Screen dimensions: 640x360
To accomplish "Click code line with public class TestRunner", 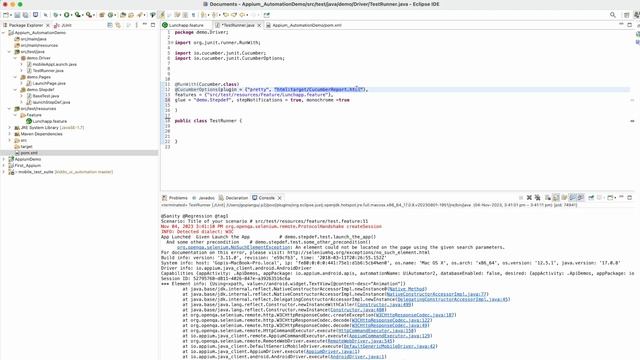I will pyautogui.click(x=208, y=121).
